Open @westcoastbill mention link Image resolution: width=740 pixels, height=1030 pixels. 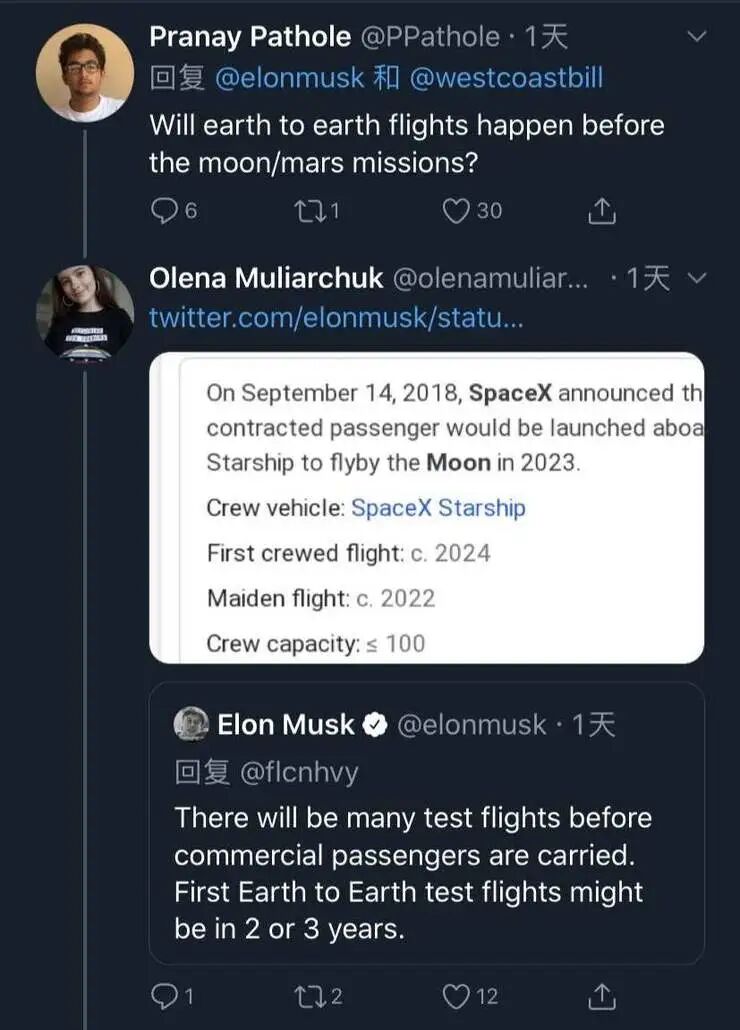pyautogui.click(x=506, y=78)
